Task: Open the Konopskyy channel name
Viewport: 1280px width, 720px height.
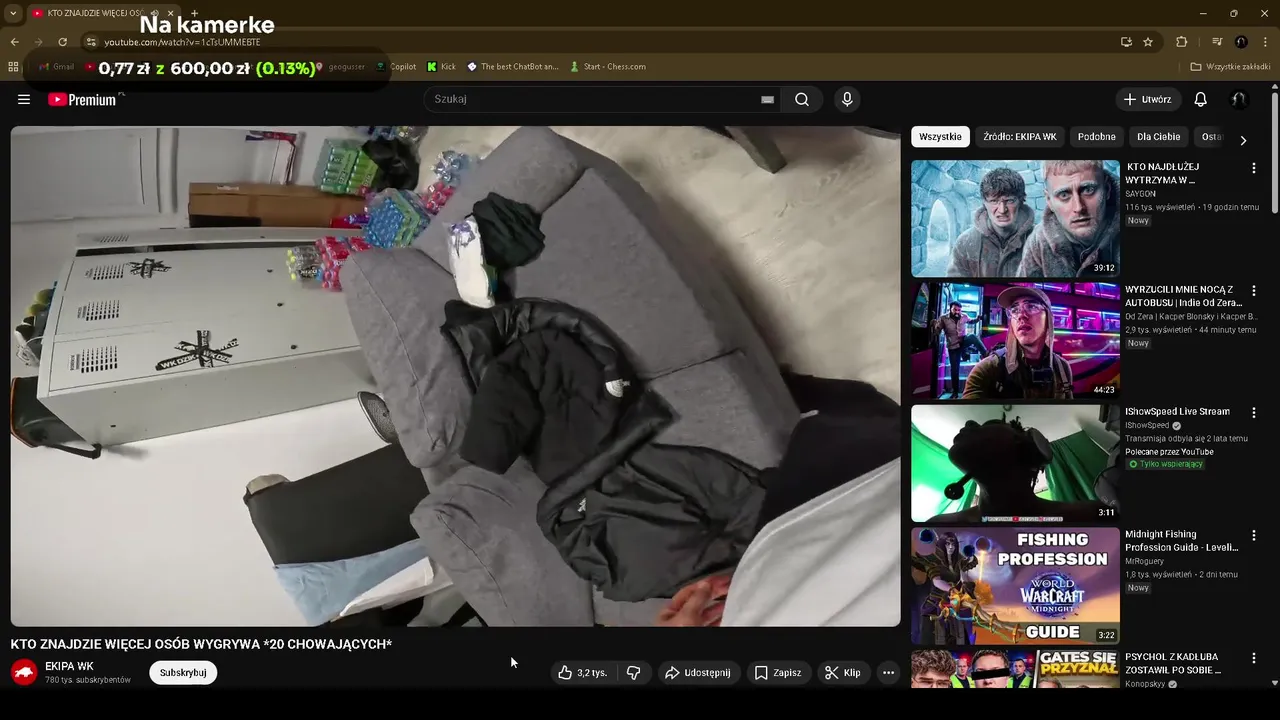Action: point(1146,685)
